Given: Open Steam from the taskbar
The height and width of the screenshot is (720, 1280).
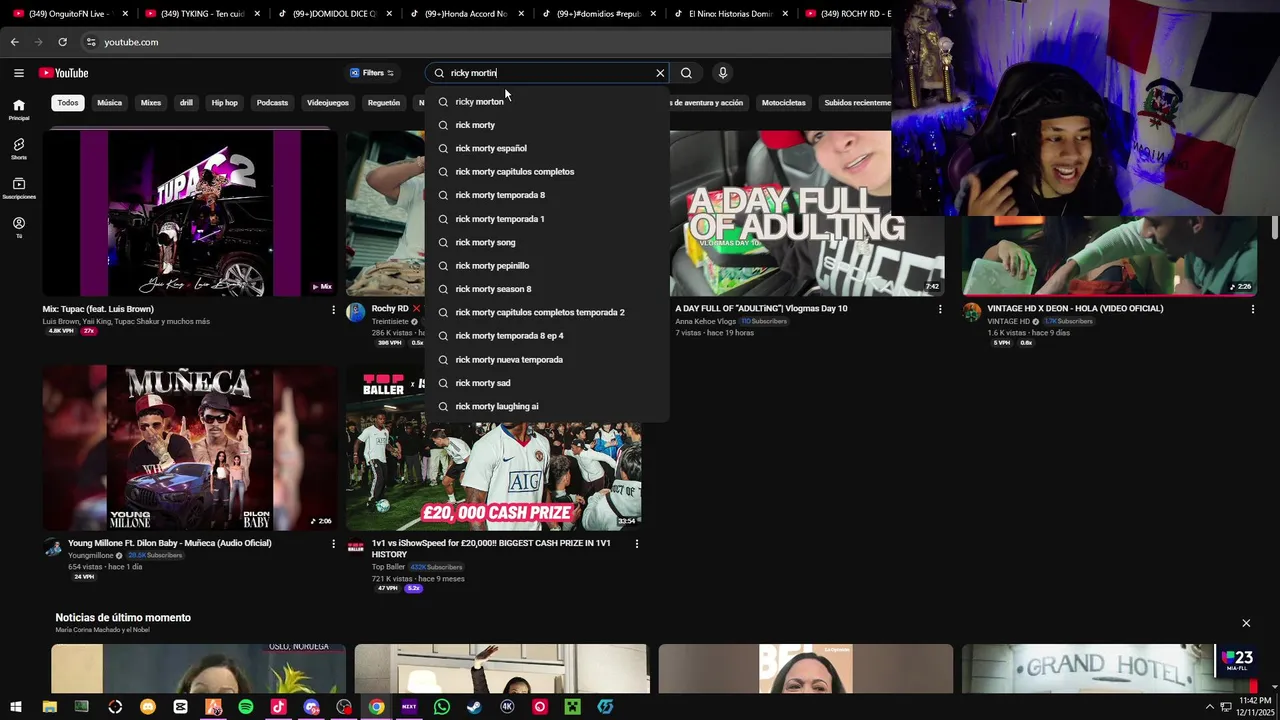Looking at the screenshot, I should coord(474,707).
